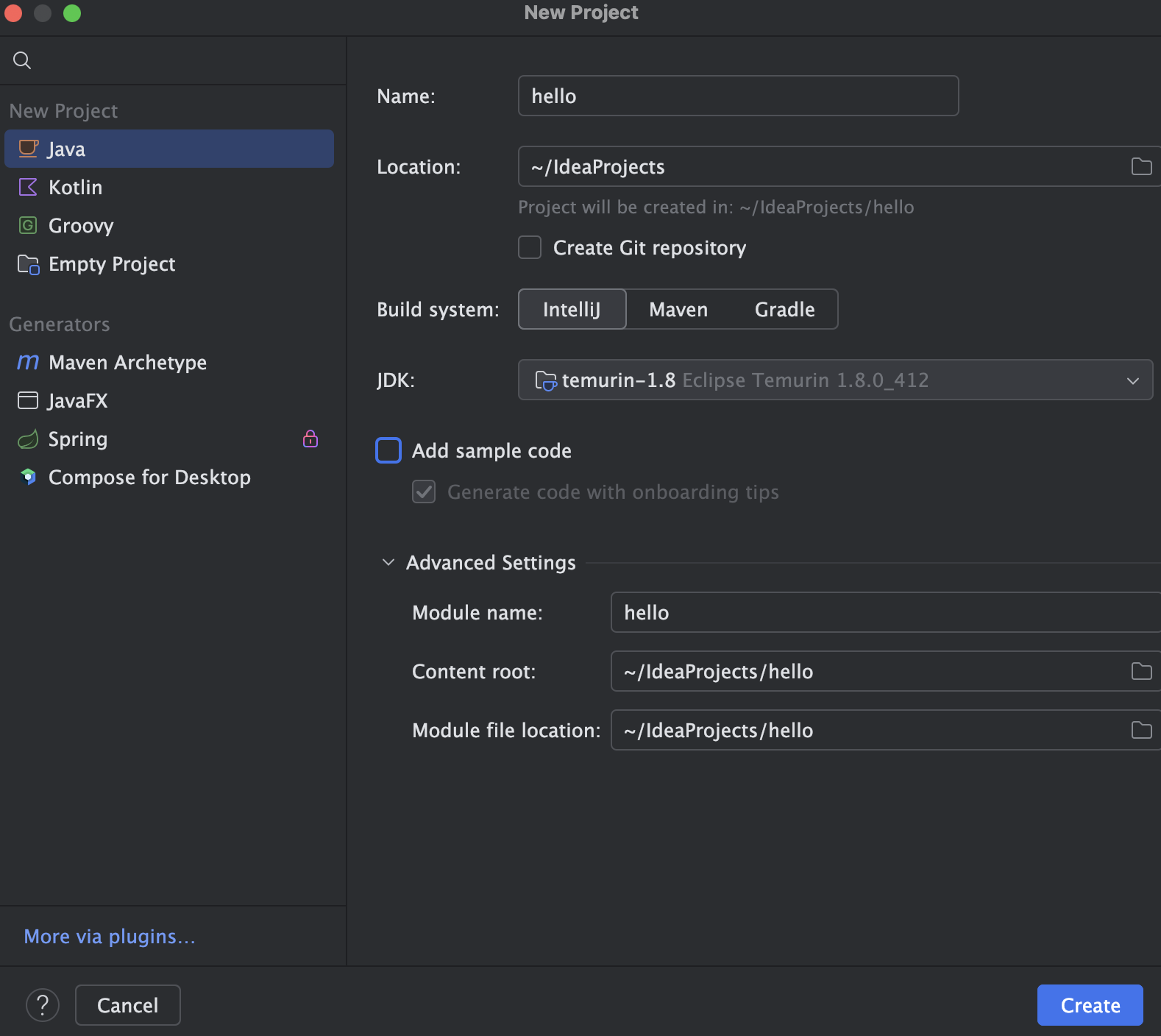Select Kotlin project type
This screenshot has height=1036, width=1161.
(x=169, y=187)
